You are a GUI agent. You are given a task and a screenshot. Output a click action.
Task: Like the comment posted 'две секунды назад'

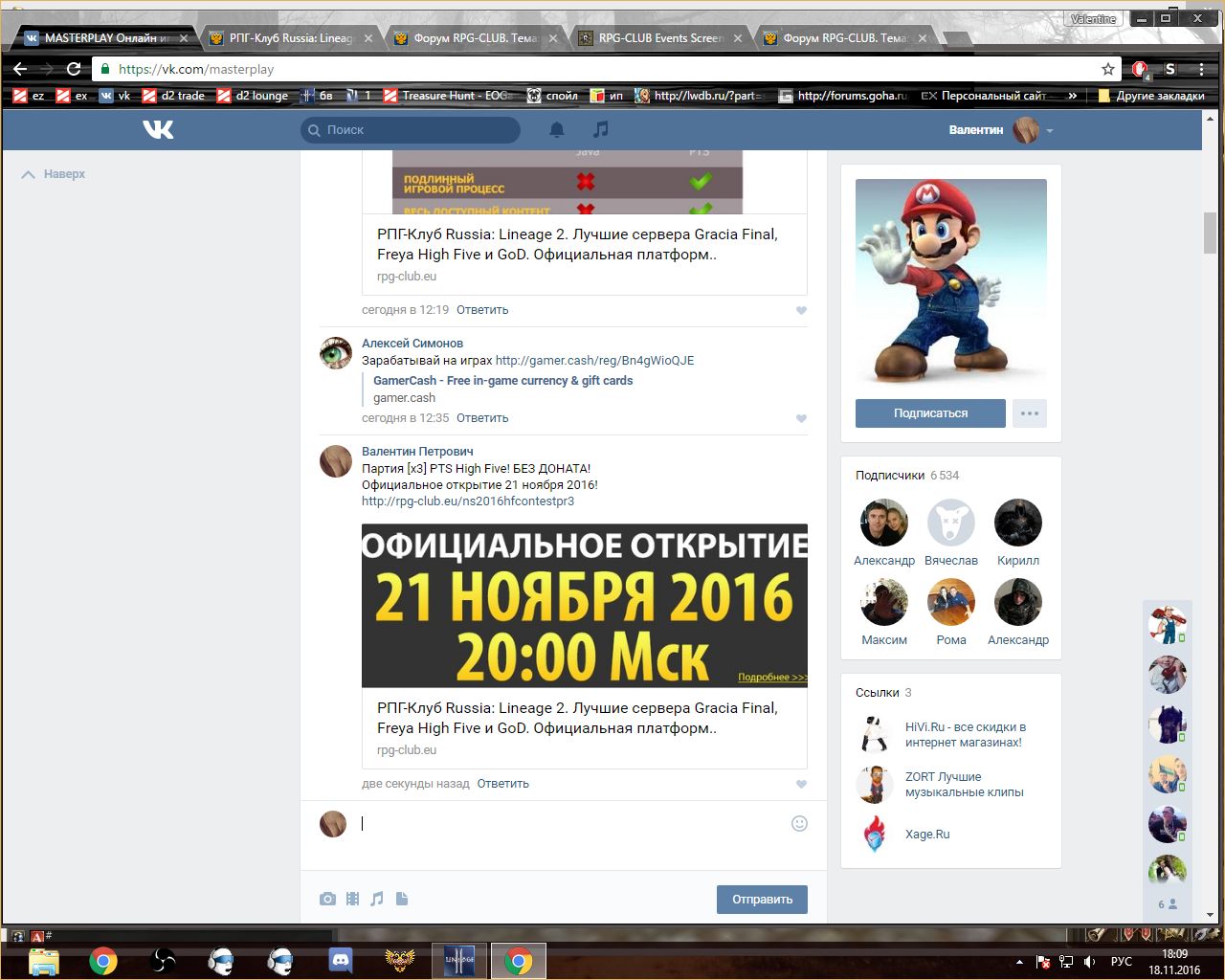[801, 784]
